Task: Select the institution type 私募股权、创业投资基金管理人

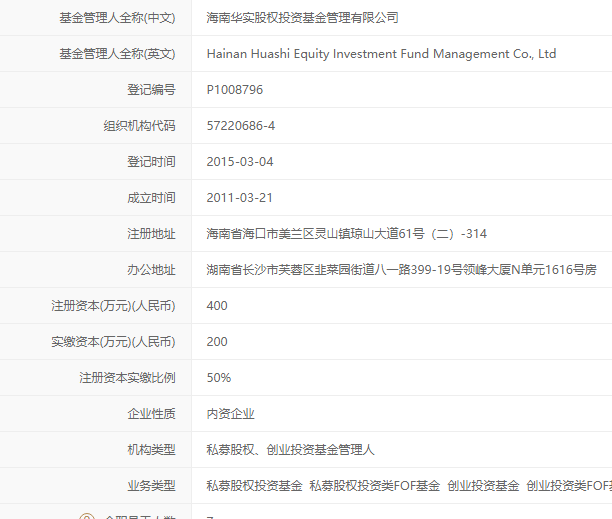Action: point(290,450)
